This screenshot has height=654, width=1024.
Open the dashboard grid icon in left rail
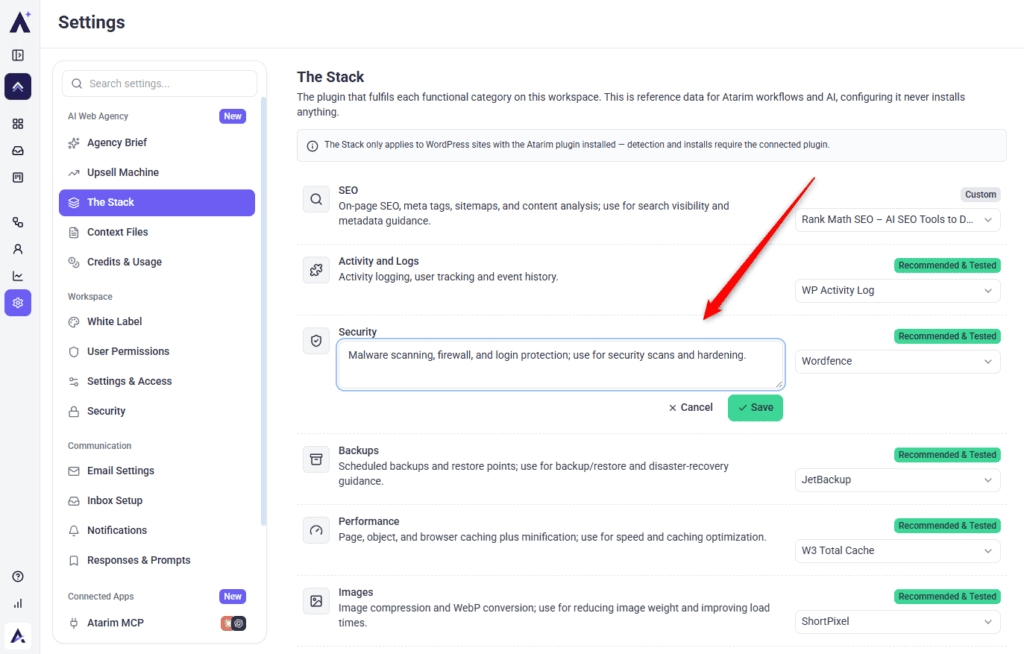pos(18,123)
